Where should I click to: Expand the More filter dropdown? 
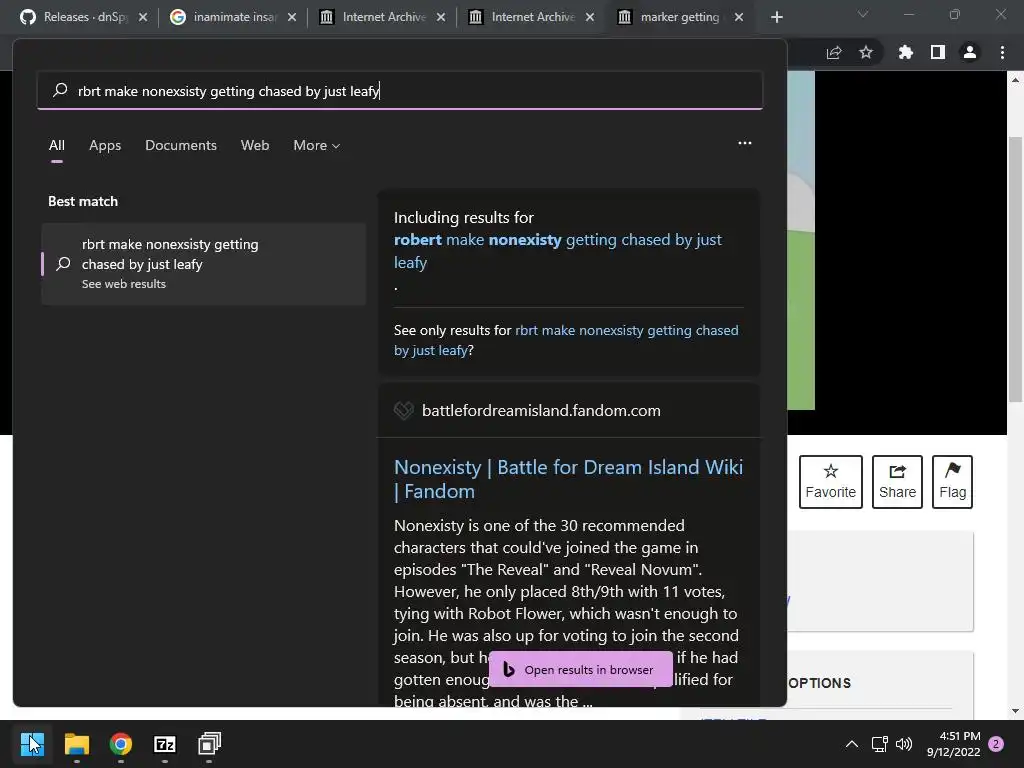click(317, 146)
